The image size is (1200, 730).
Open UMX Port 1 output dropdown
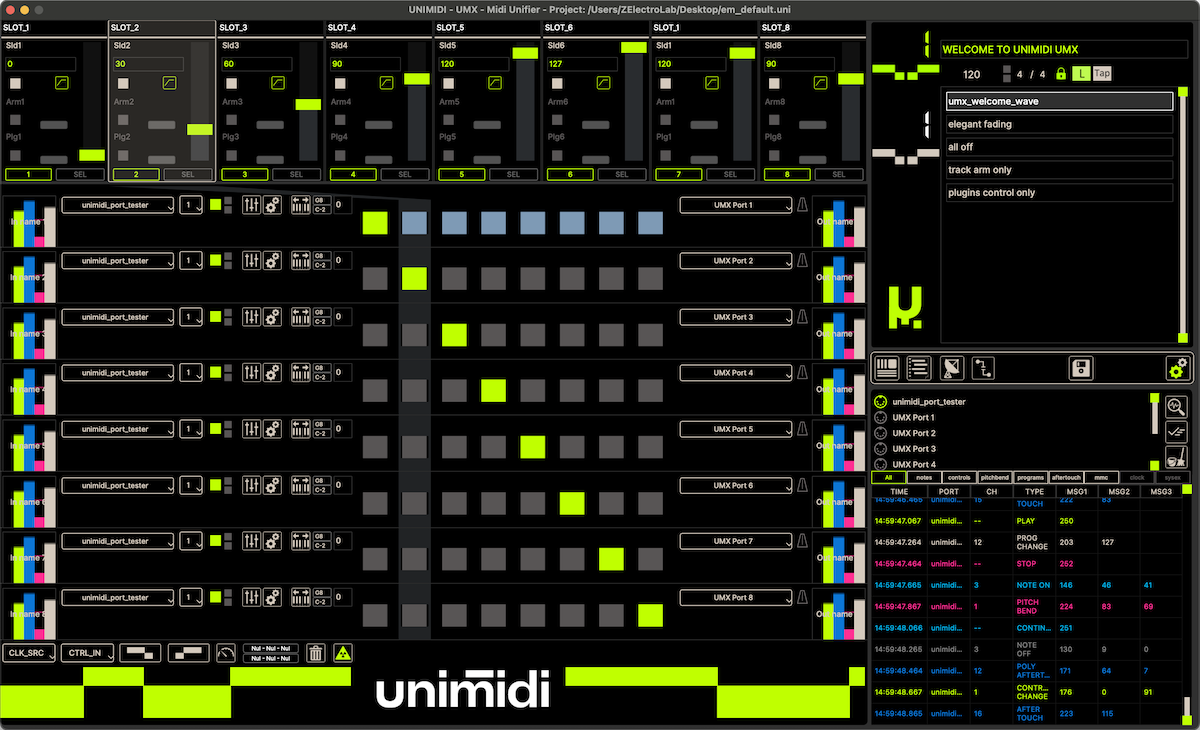(734, 205)
